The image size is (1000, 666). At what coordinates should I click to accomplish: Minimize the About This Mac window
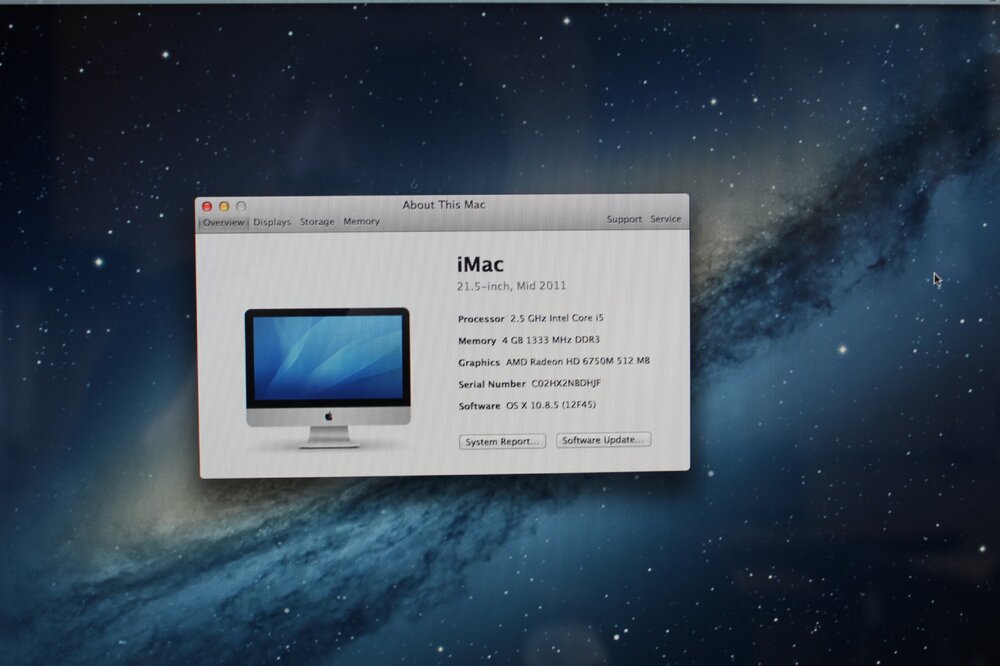point(224,206)
